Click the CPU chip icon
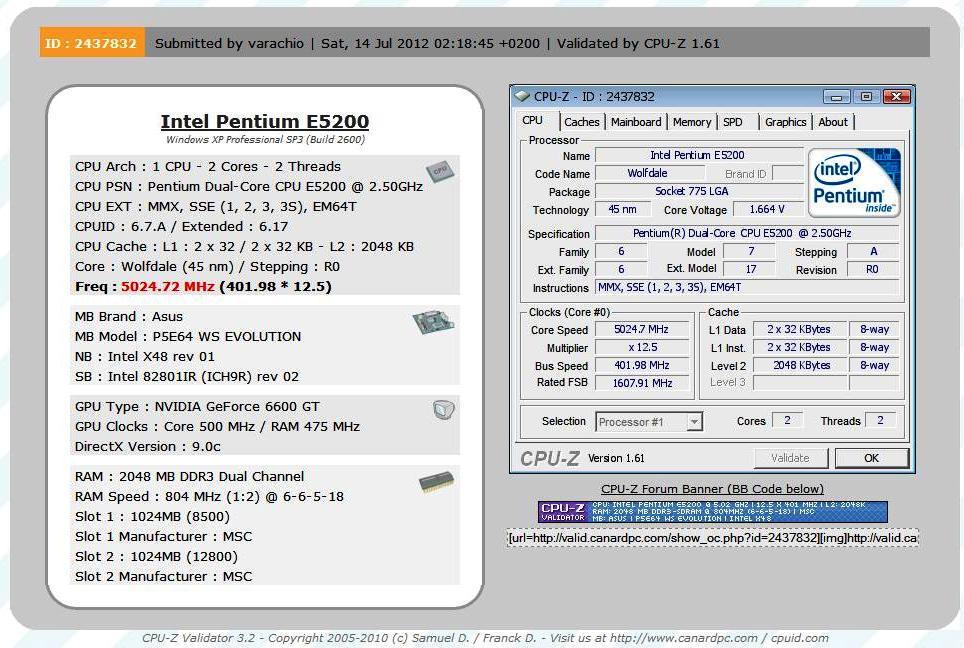The width and height of the screenshot is (964, 648). tap(437, 171)
